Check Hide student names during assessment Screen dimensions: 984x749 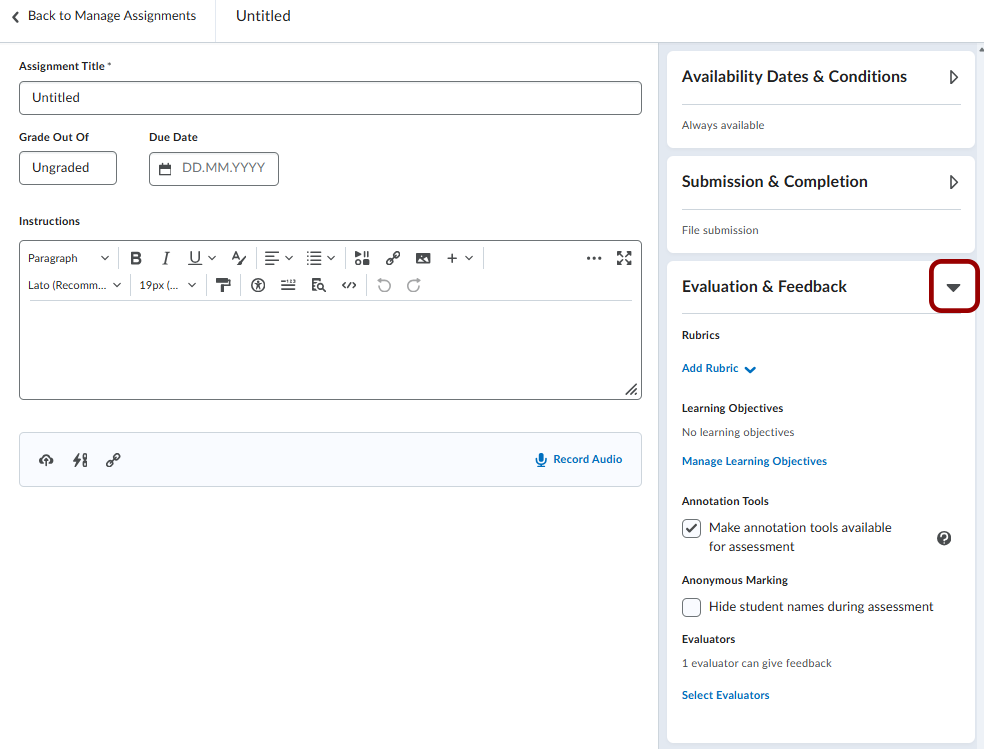point(692,607)
